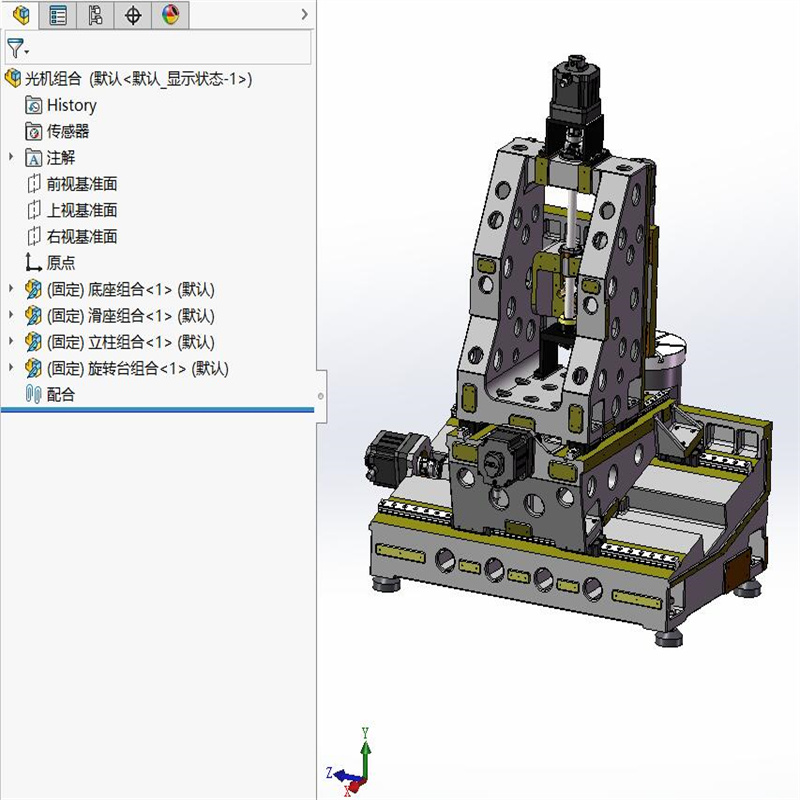
Task: Click the 旋转台组合<1> assembly icon
Action: point(34,368)
